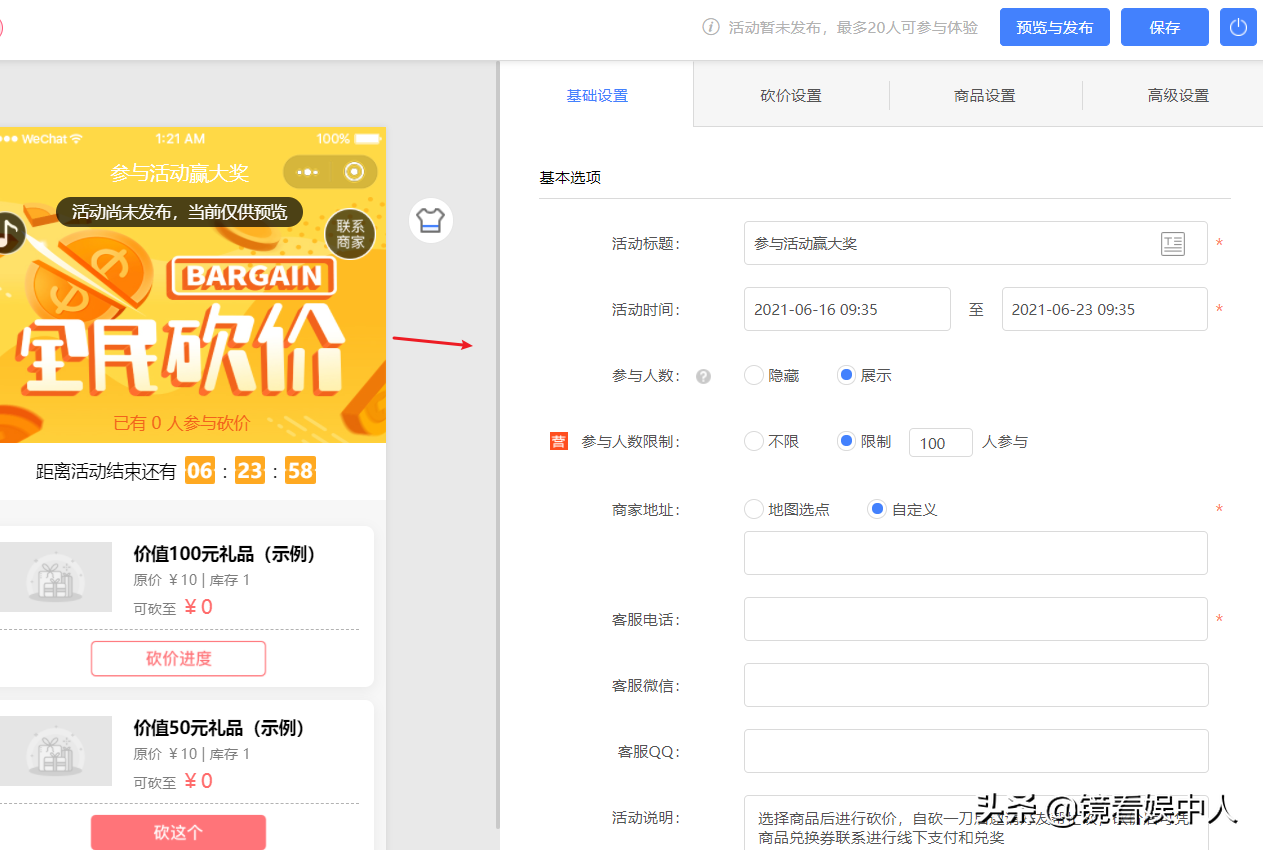Image resolution: width=1263 pixels, height=850 pixels.
Task: Click the red logo icon at top left
Action: 2,27
